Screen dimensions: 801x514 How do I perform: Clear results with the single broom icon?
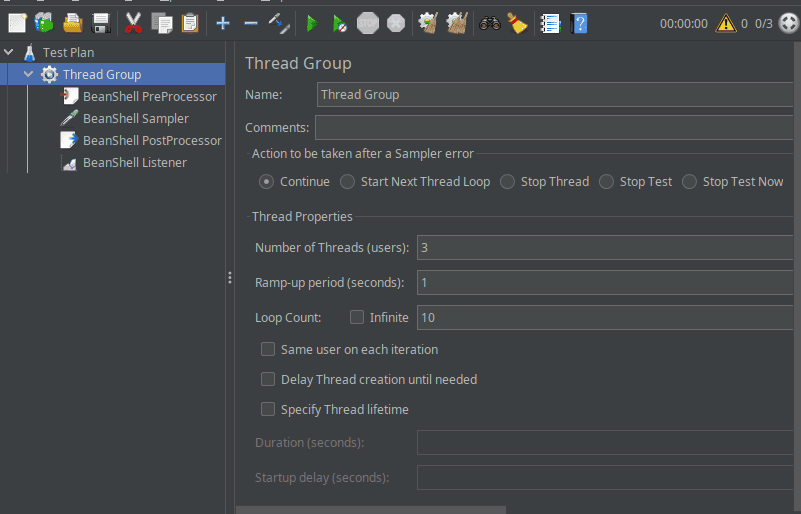(428, 23)
